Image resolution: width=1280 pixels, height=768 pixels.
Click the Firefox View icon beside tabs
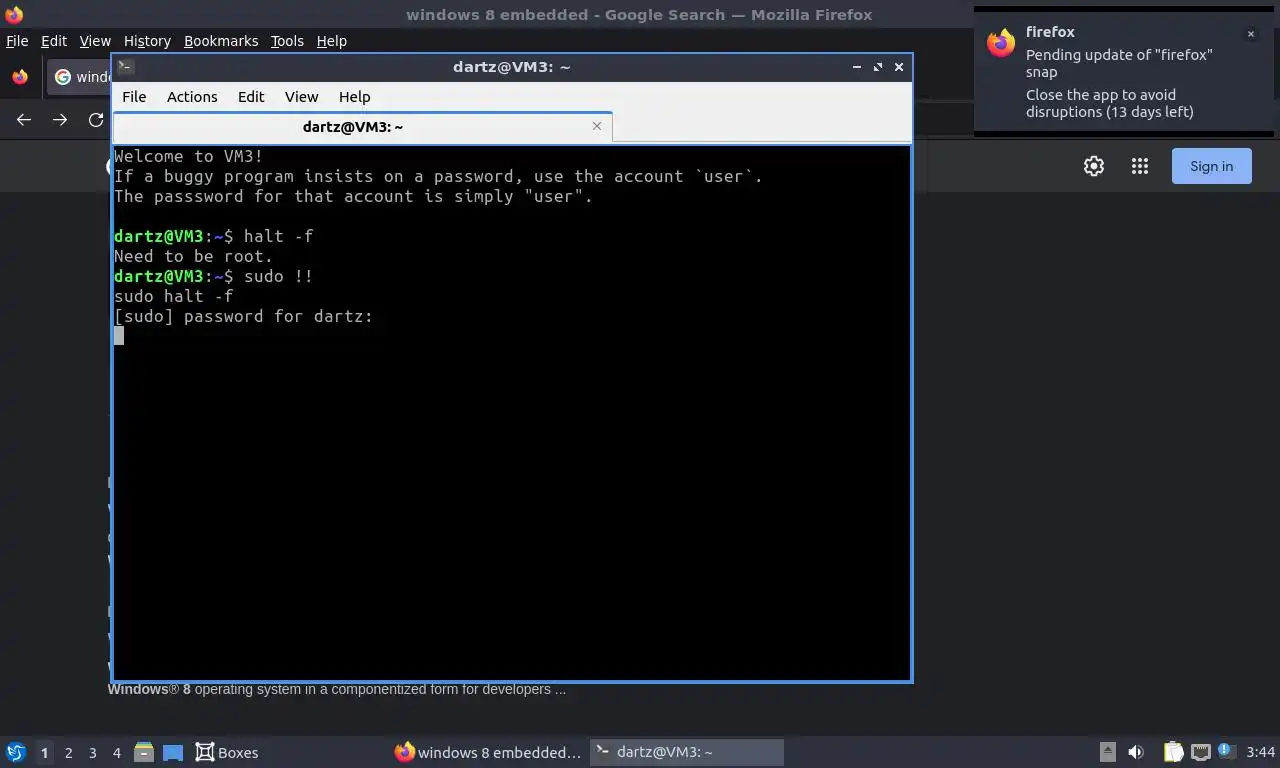pyautogui.click(x=20, y=77)
